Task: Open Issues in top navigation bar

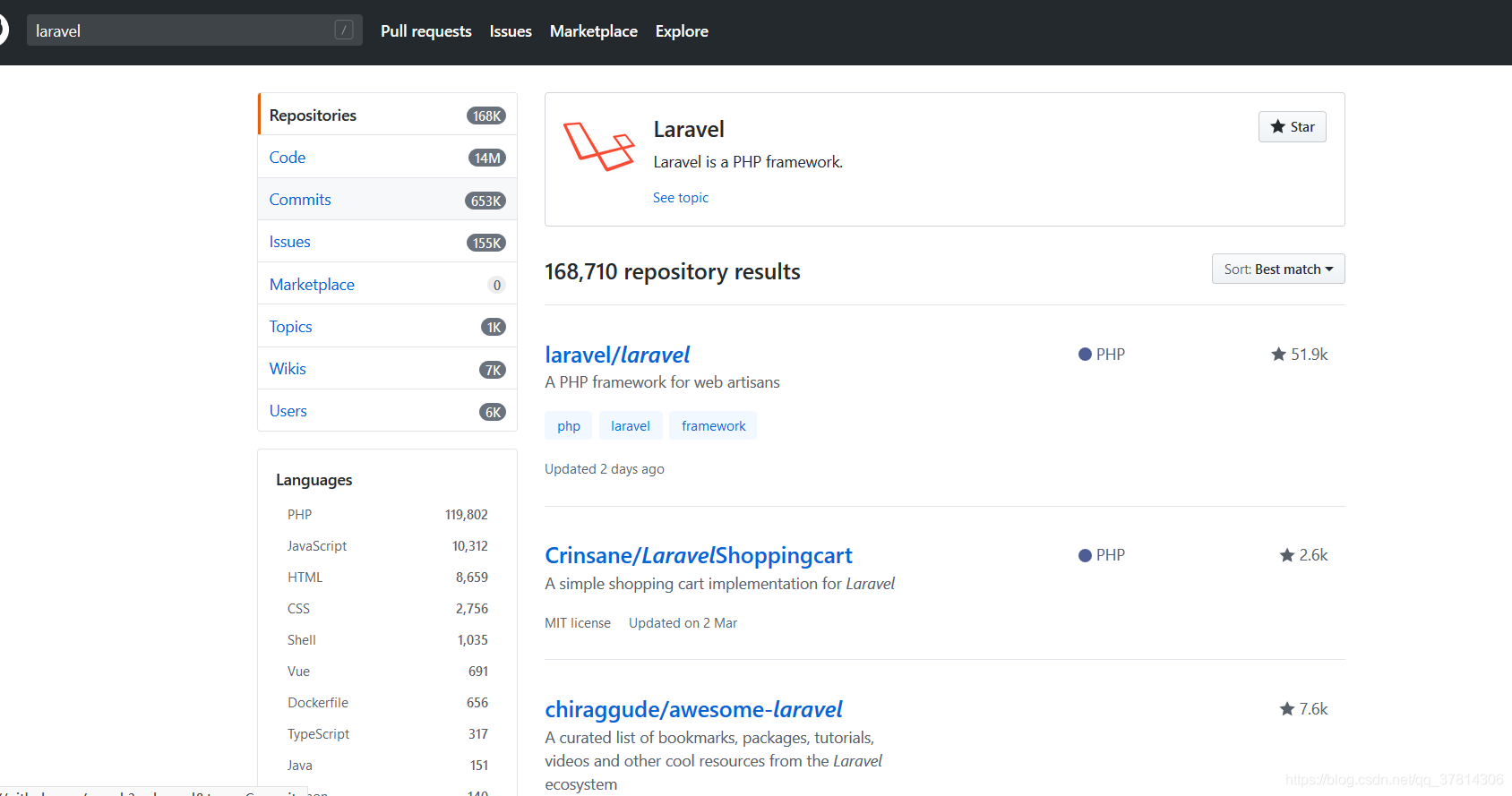Action: 511,31
